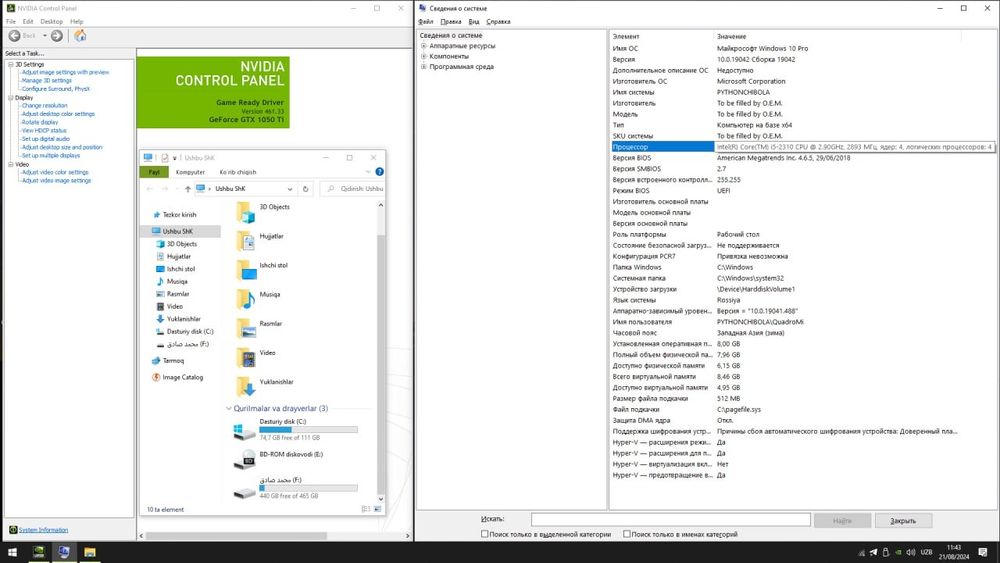The height and width of the screenshot is (563, 1000).
Task: Open Manage 3D settings
Action: point(47,80)
